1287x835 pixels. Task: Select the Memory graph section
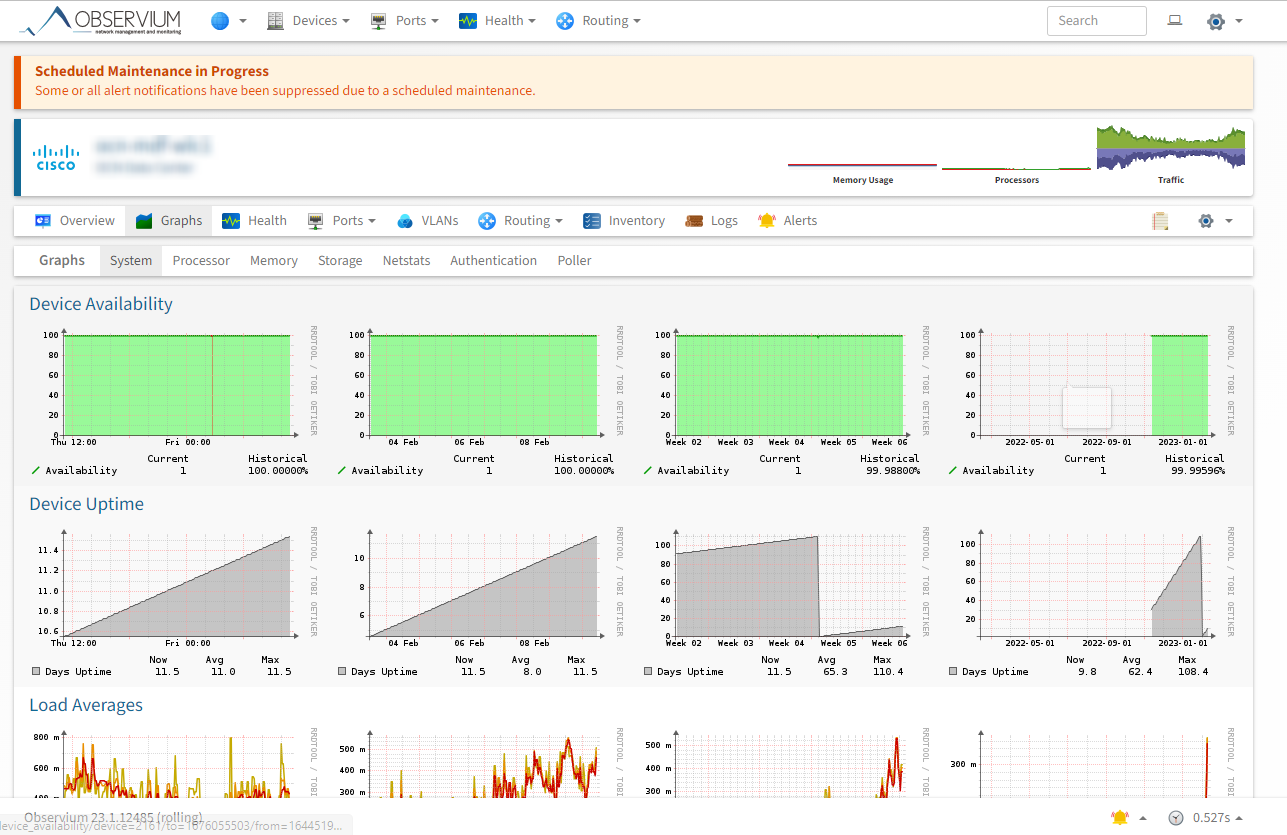(x=274, y=261)
